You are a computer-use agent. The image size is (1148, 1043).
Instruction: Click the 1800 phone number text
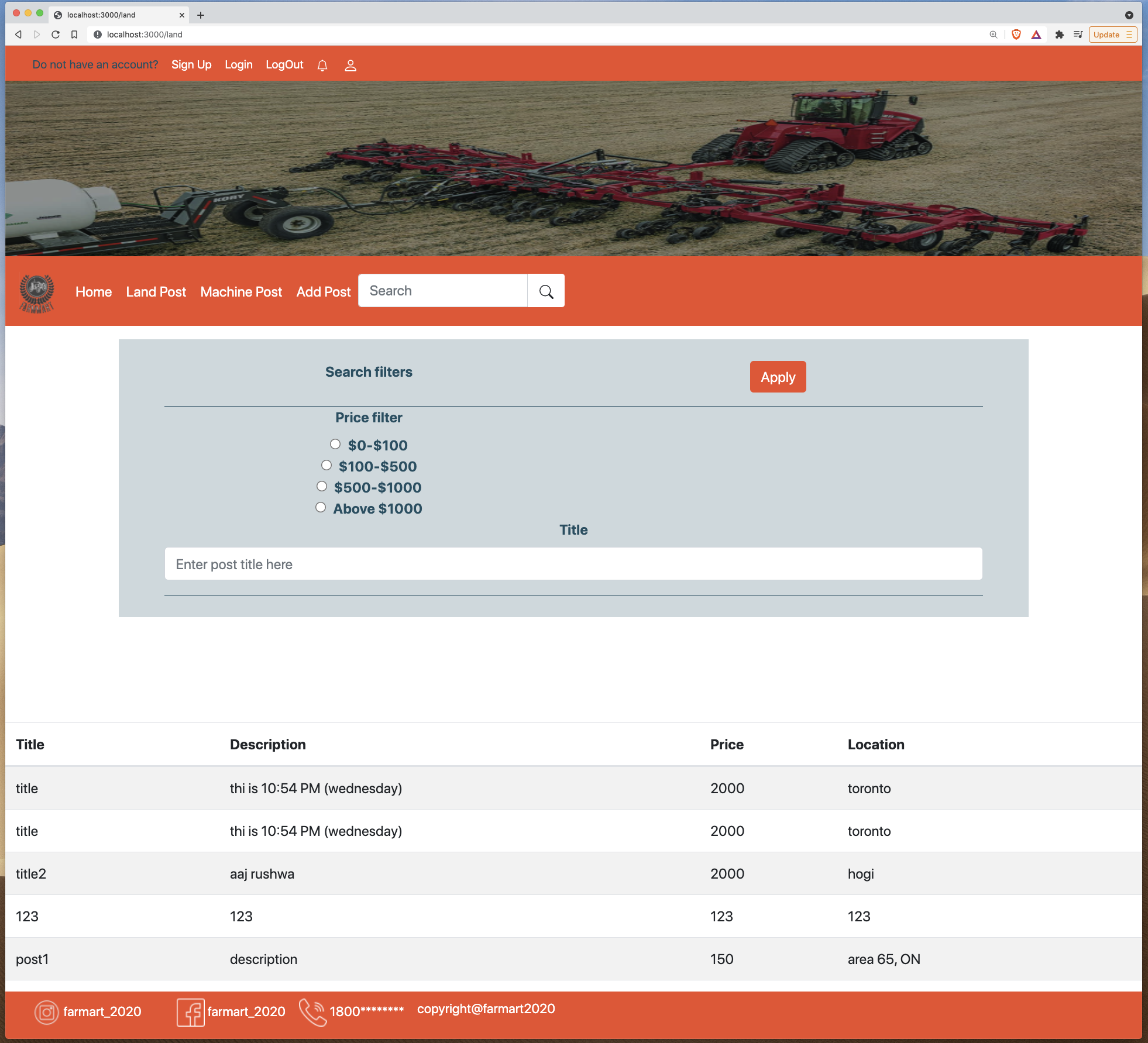[367, 1012]
